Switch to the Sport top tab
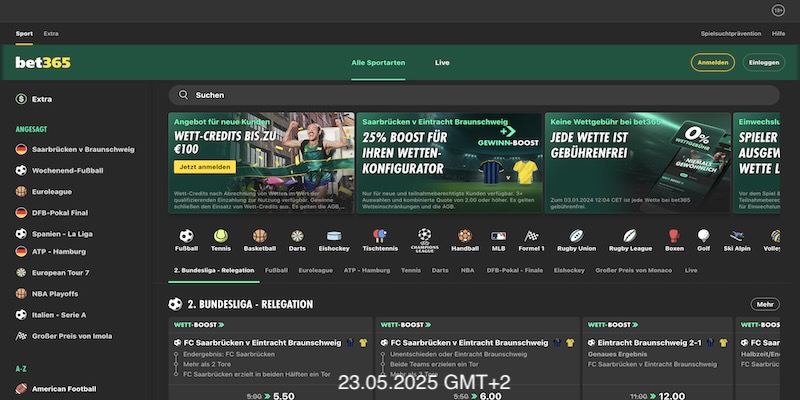The width and height of the screenshot is (800, 400). [x=24, y=34]
